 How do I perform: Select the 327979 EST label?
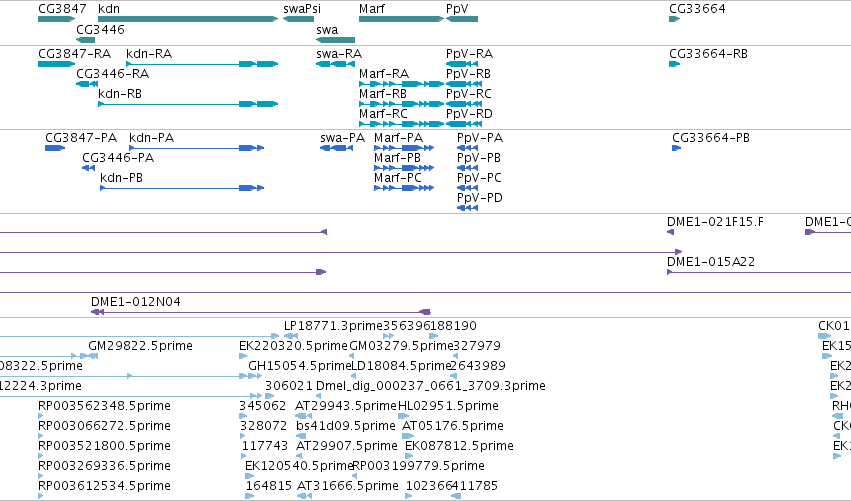[477, 346]
